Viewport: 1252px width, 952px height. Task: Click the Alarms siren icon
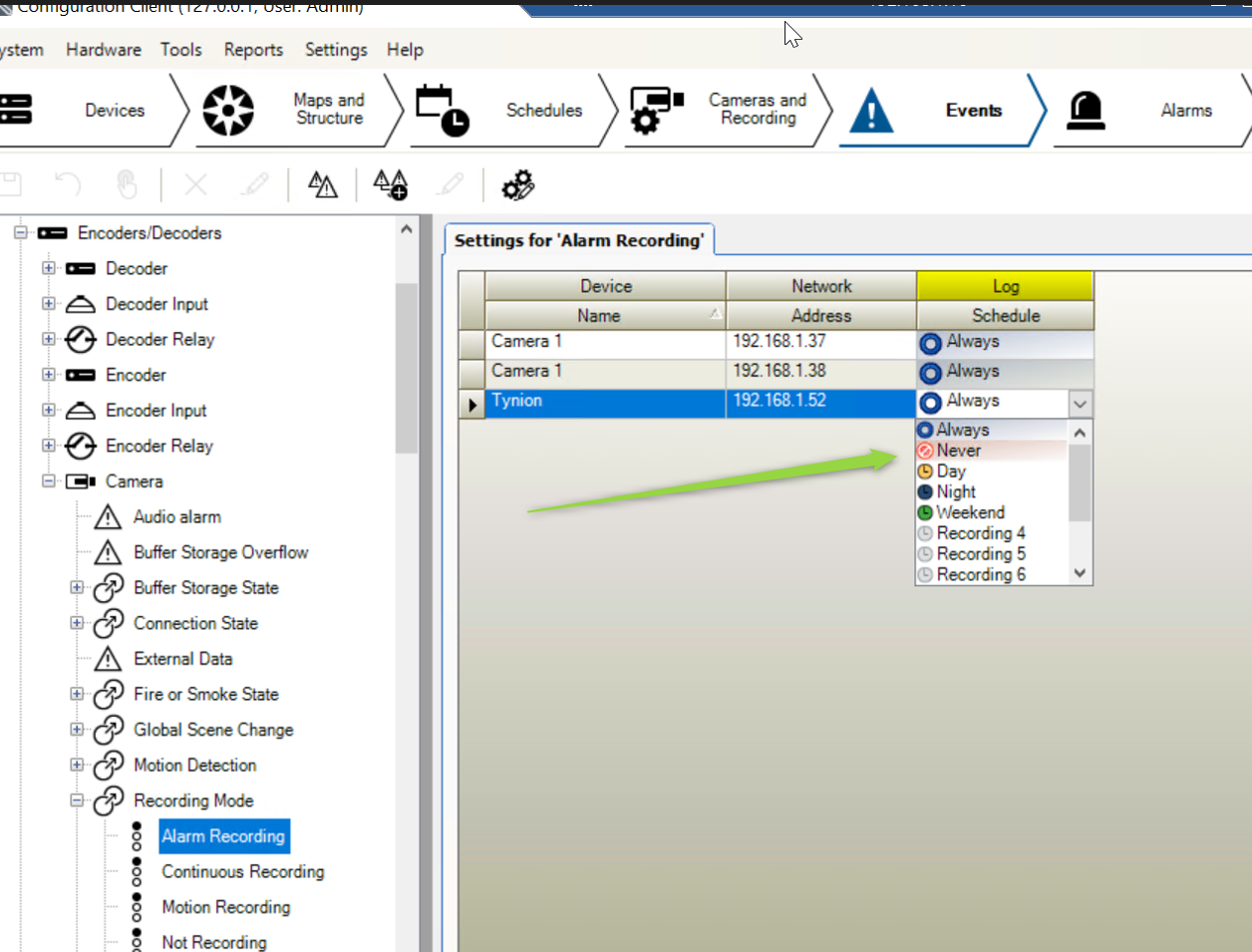pyautogui.click(x=1086, y=110)
